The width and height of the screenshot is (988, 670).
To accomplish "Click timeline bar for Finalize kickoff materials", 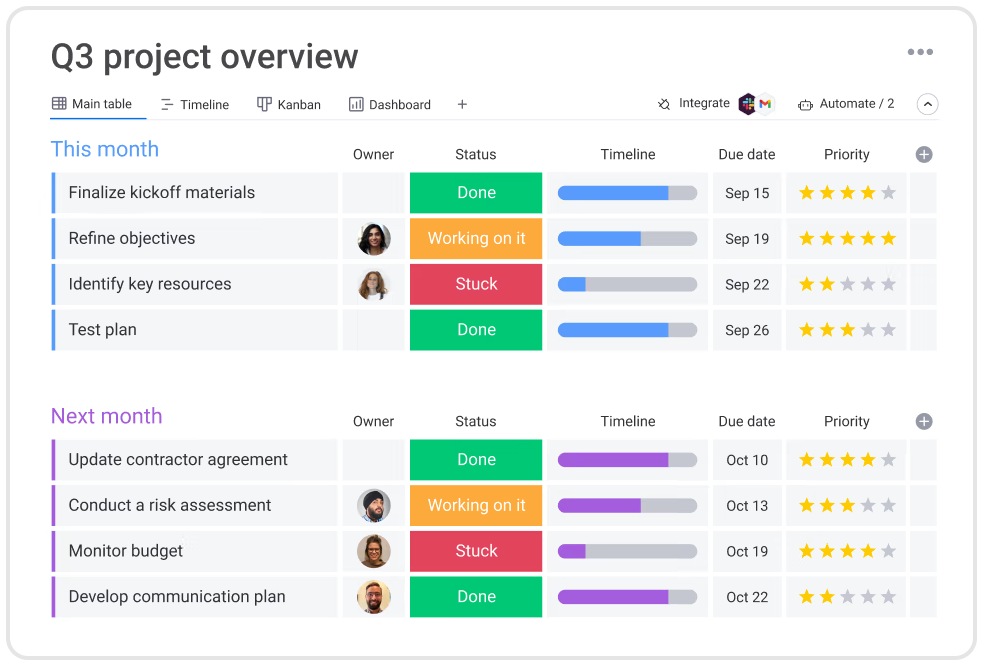I will [x=627, y=193].
